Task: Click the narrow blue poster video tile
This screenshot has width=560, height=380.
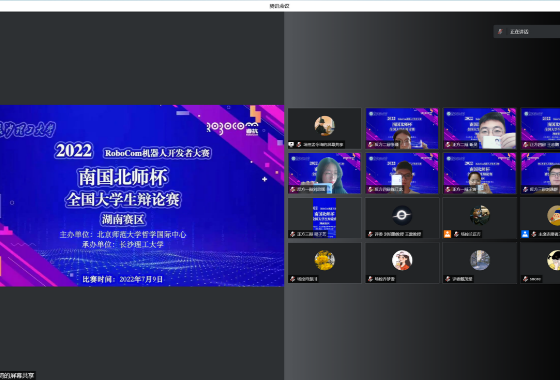Action: point(324,218)
